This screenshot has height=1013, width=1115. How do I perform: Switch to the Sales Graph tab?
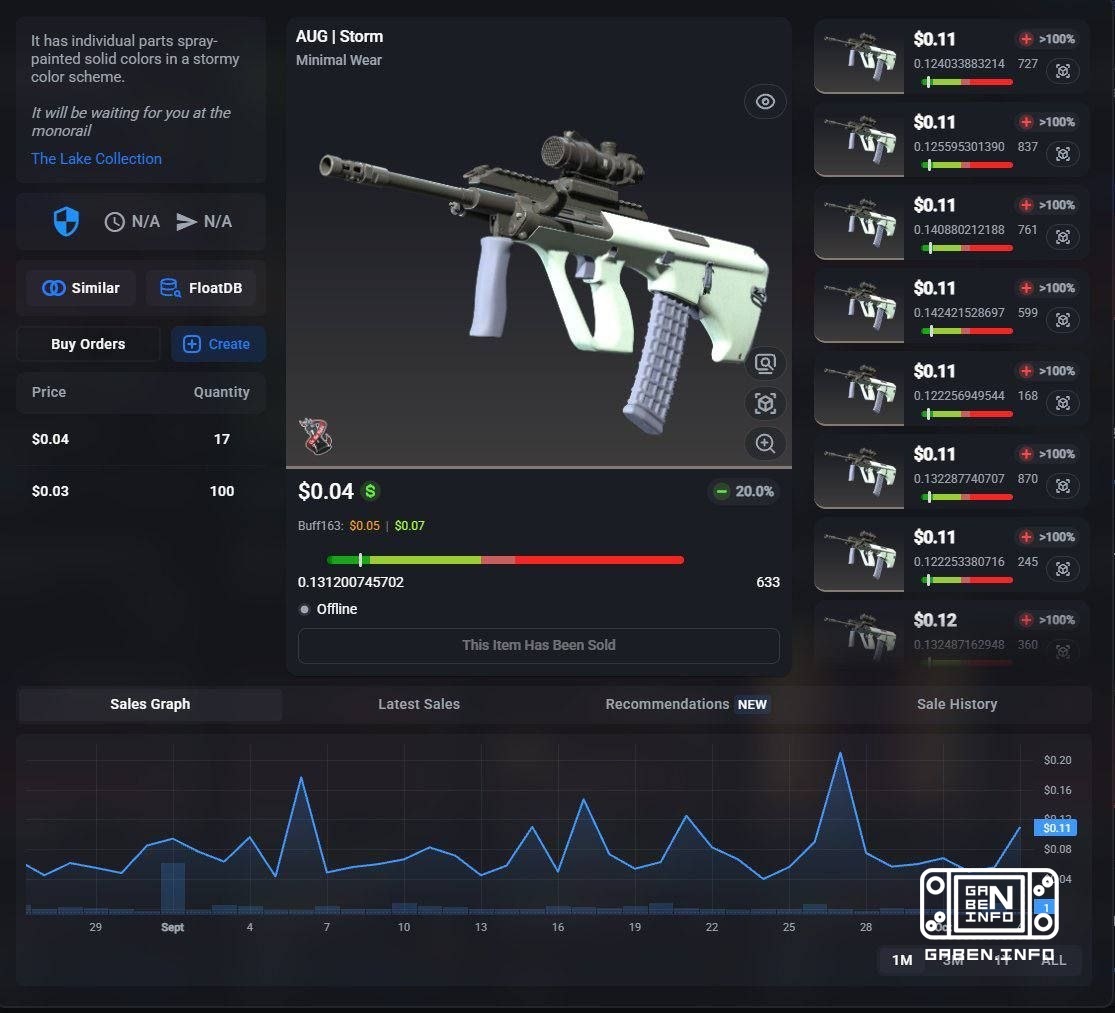pyautogui.click(x=150, y=704)
